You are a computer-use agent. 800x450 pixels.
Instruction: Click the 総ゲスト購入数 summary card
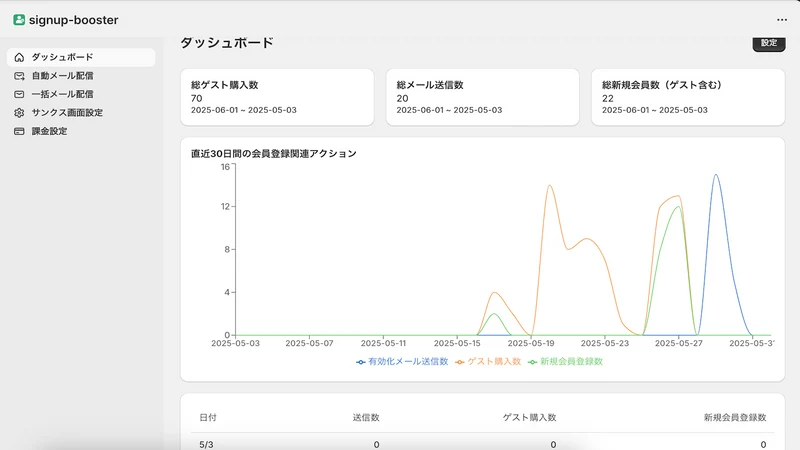click(277, 97)
